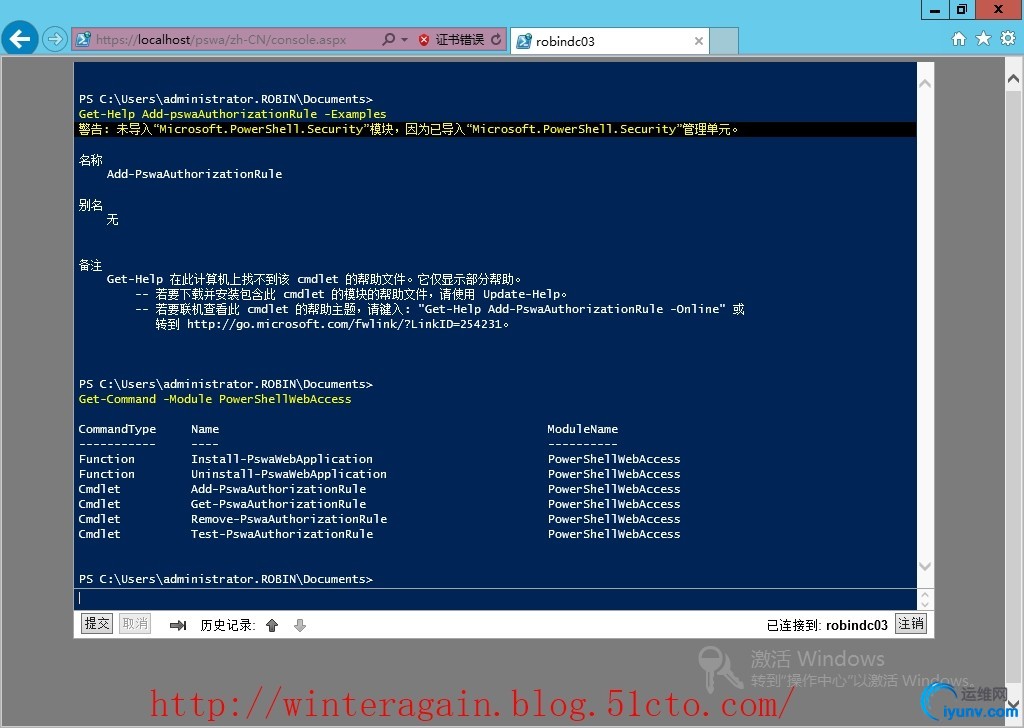Open Favorites with the star icon
This screenshot has height=728, width=1024.
(x=984, y=39)
